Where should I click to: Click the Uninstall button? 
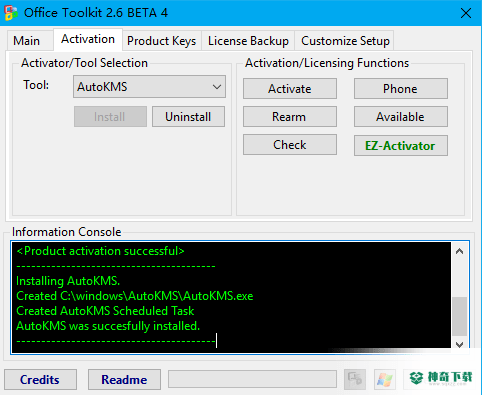pos(188,117)
